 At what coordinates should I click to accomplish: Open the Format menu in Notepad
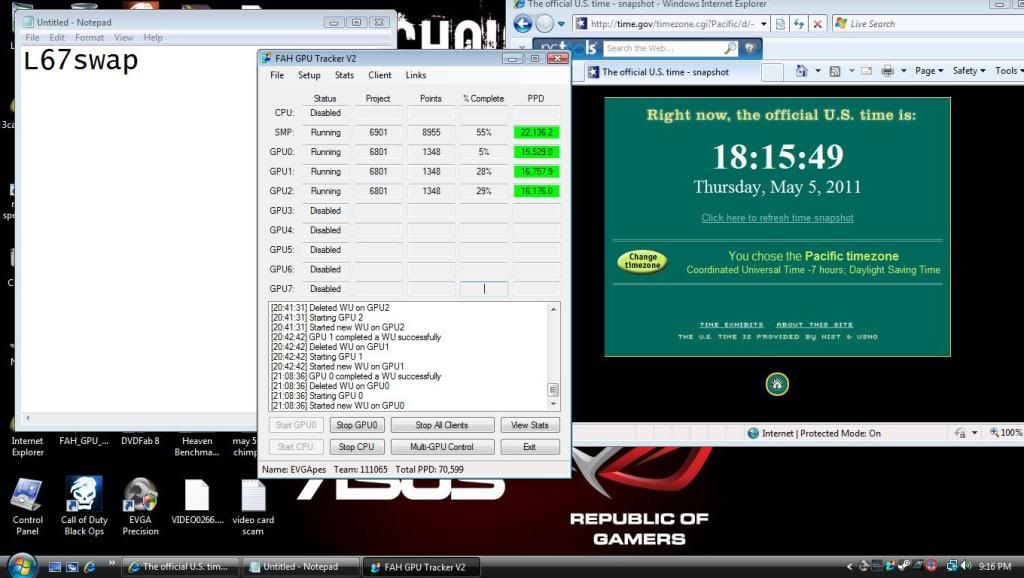(x=91, y=38)
